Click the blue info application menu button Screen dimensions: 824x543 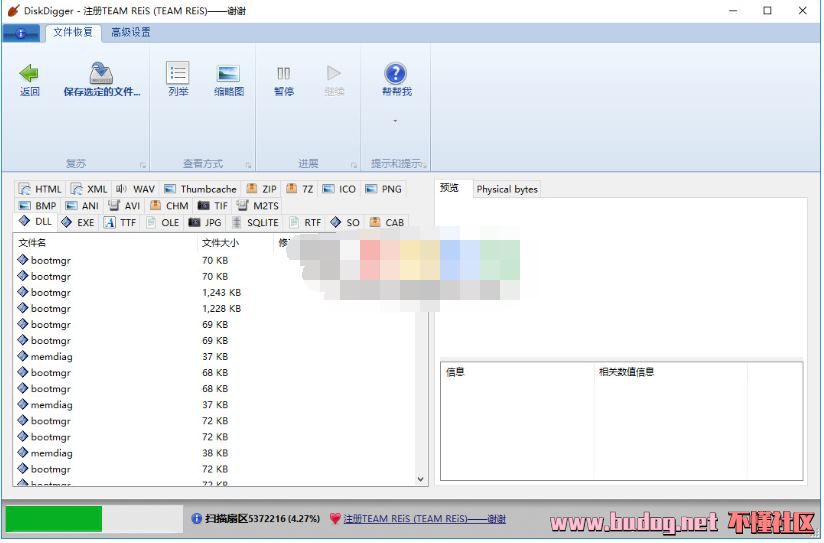point(21,32)
